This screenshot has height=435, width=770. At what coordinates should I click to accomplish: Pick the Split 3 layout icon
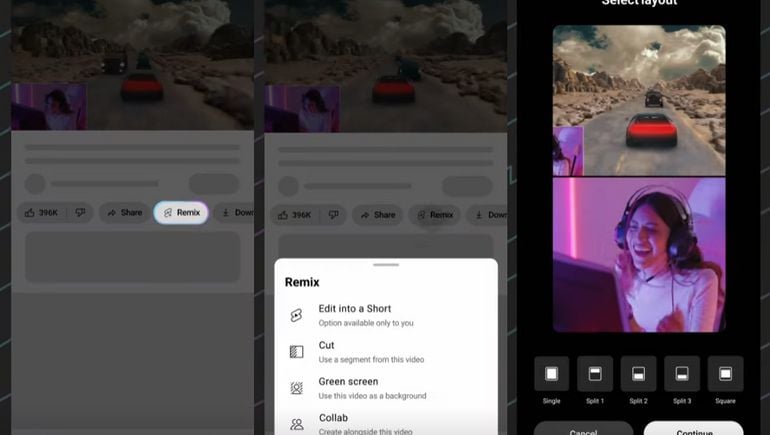pyautogui.click(x=682, y=374)
